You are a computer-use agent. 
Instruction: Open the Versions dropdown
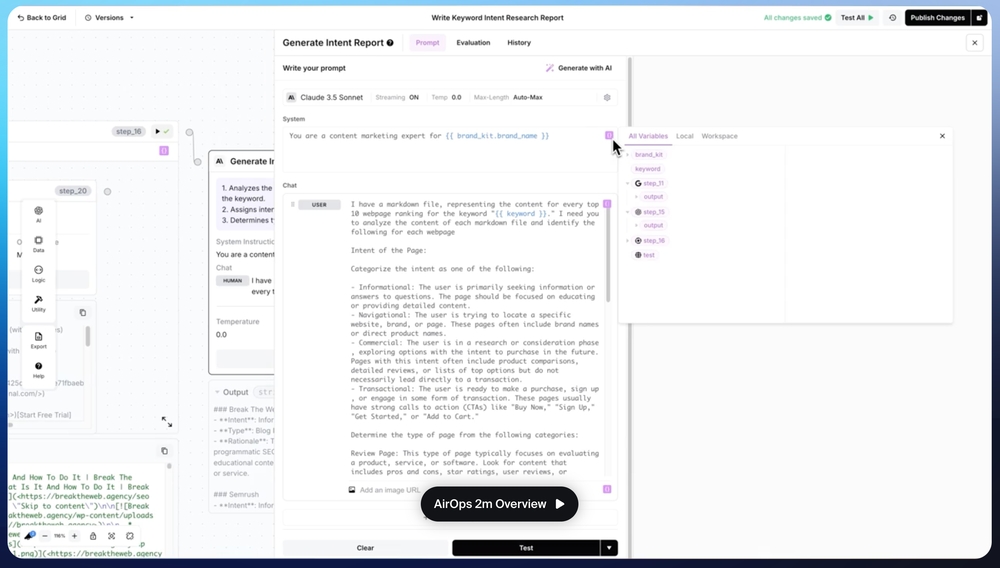click(109, 18)
